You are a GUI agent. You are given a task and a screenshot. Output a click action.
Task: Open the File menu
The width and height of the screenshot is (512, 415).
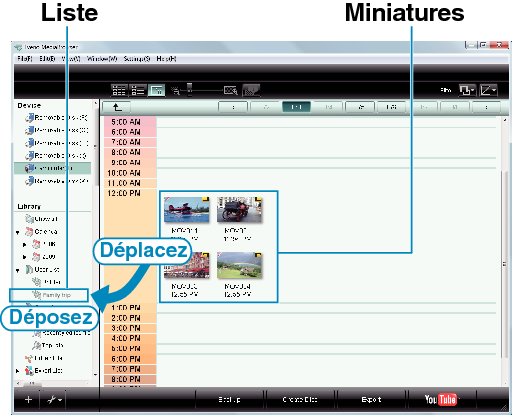point(24,59)
